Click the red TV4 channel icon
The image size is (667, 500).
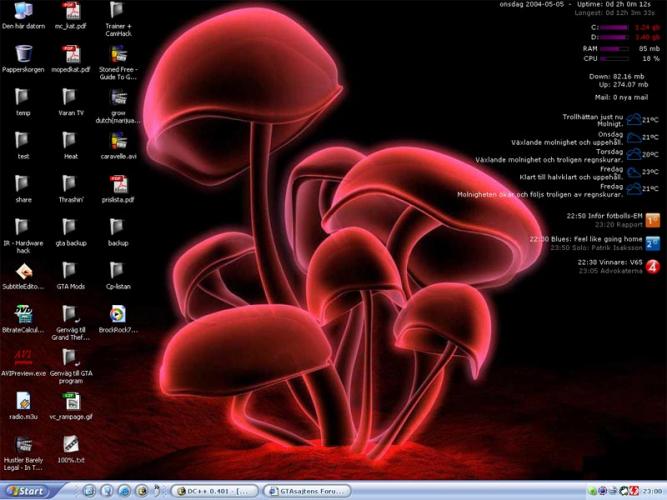click(652, 266)
